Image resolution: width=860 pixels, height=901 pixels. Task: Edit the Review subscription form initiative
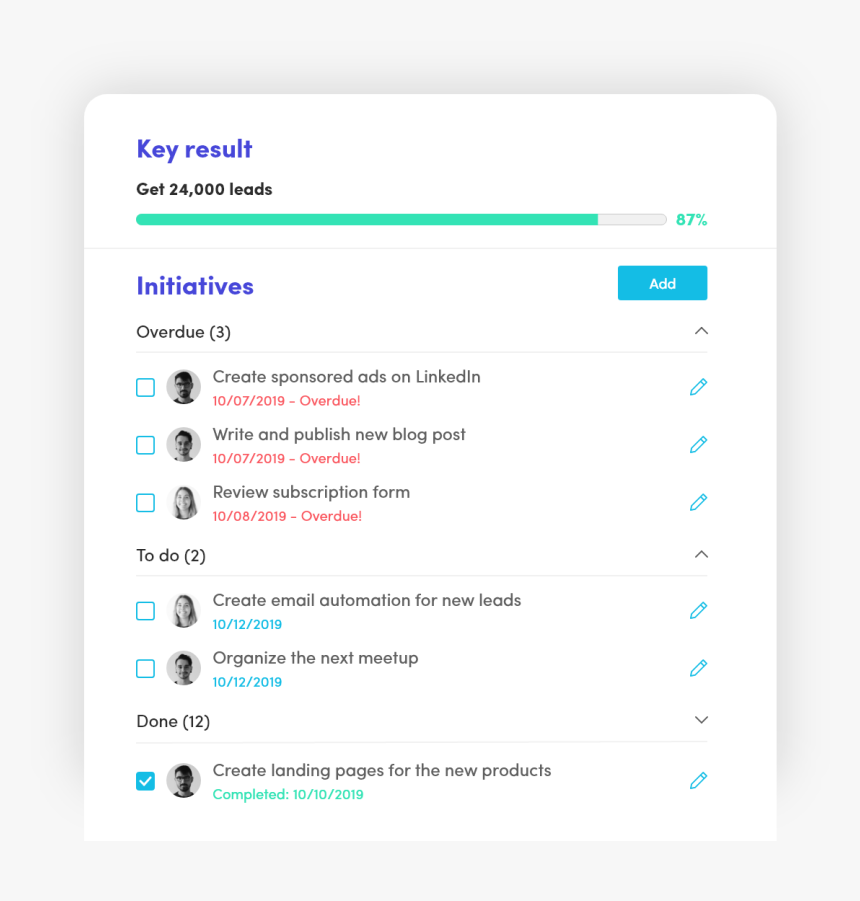698,502
